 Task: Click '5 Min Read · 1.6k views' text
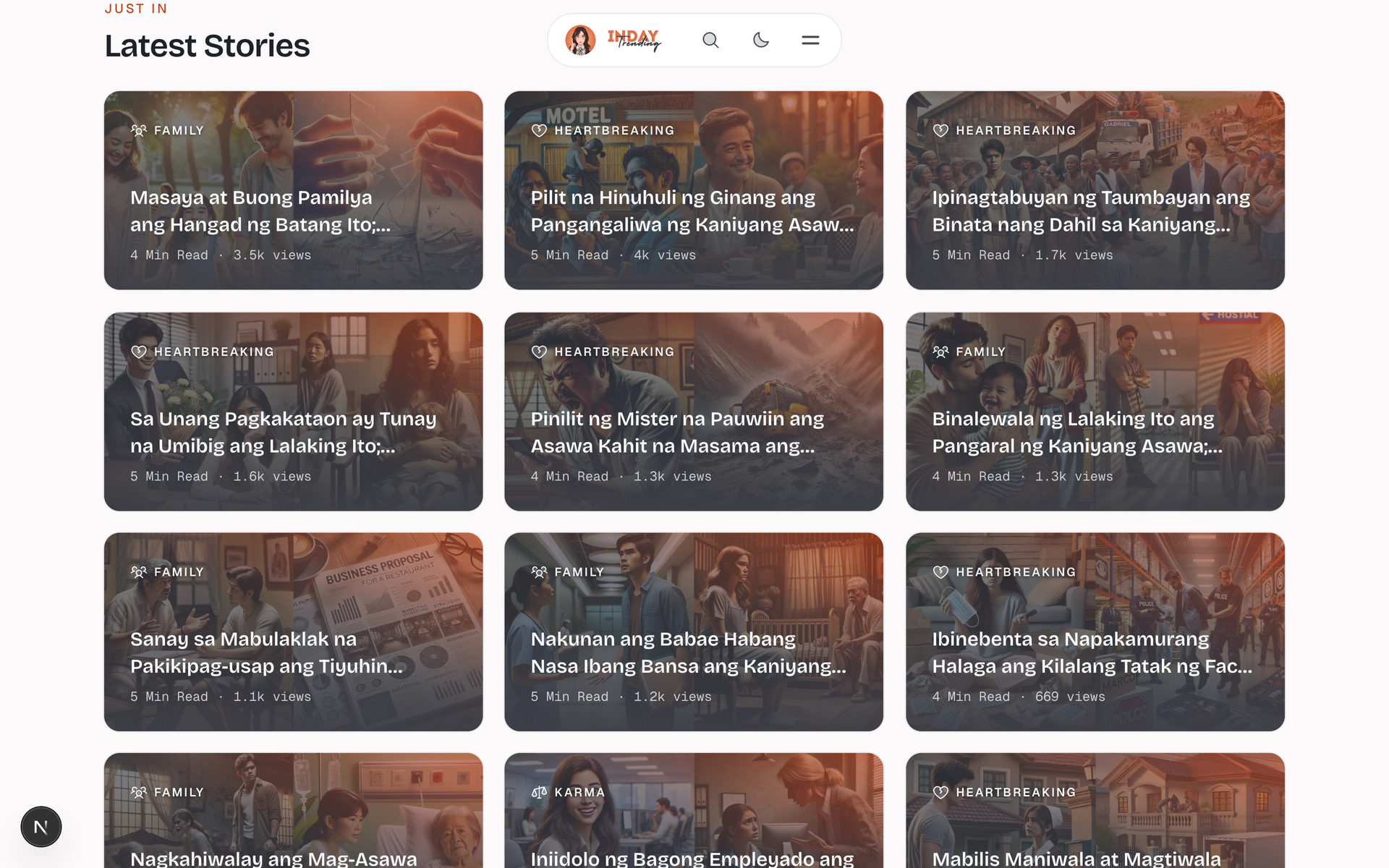221,477
